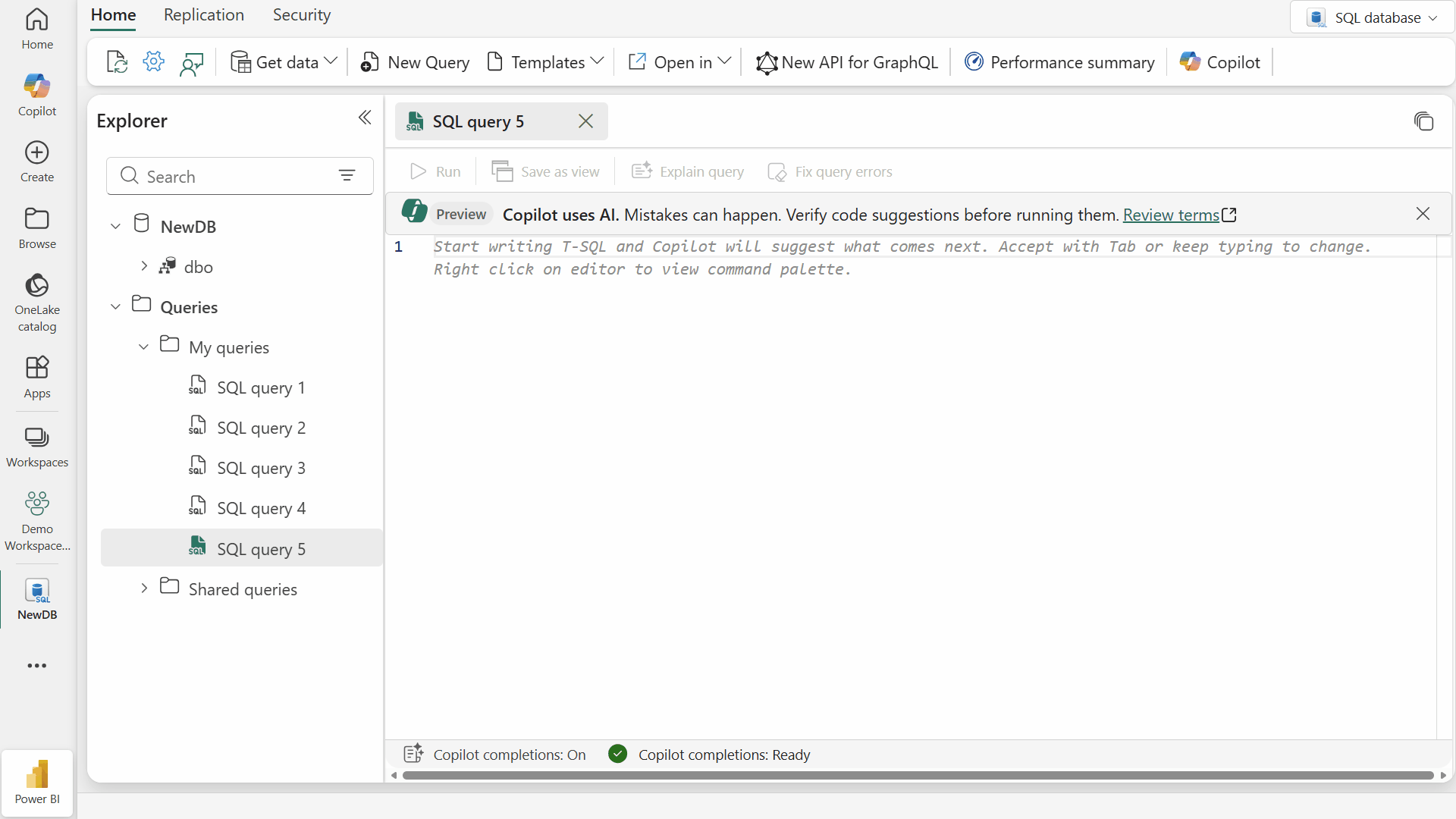Viewport: 1456px width, 819px height.
Task: Switch to the Replication tab
Action: point(203,14)
